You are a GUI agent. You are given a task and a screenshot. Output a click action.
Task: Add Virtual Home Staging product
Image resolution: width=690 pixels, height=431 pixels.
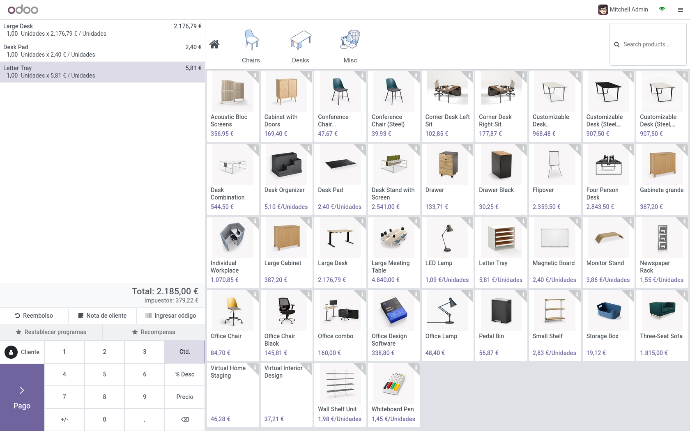pos(233,395)
